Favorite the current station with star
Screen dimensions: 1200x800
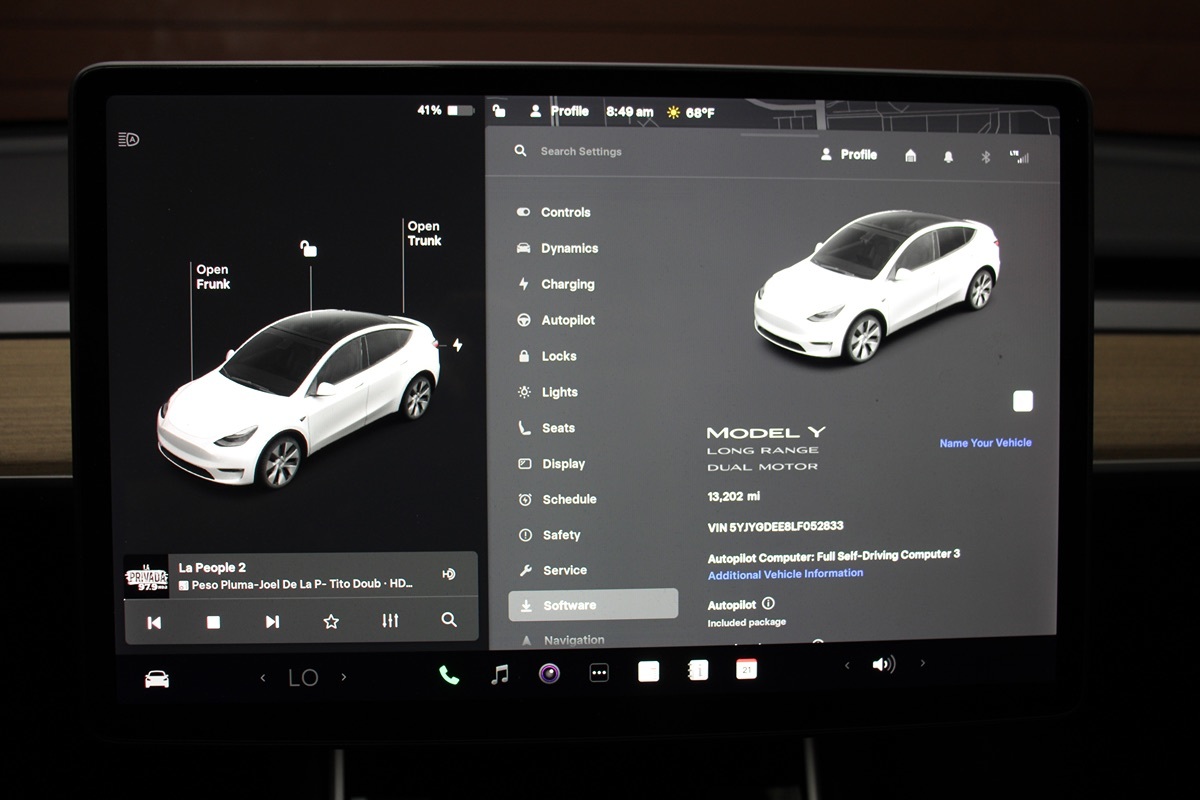click(331, 622)
